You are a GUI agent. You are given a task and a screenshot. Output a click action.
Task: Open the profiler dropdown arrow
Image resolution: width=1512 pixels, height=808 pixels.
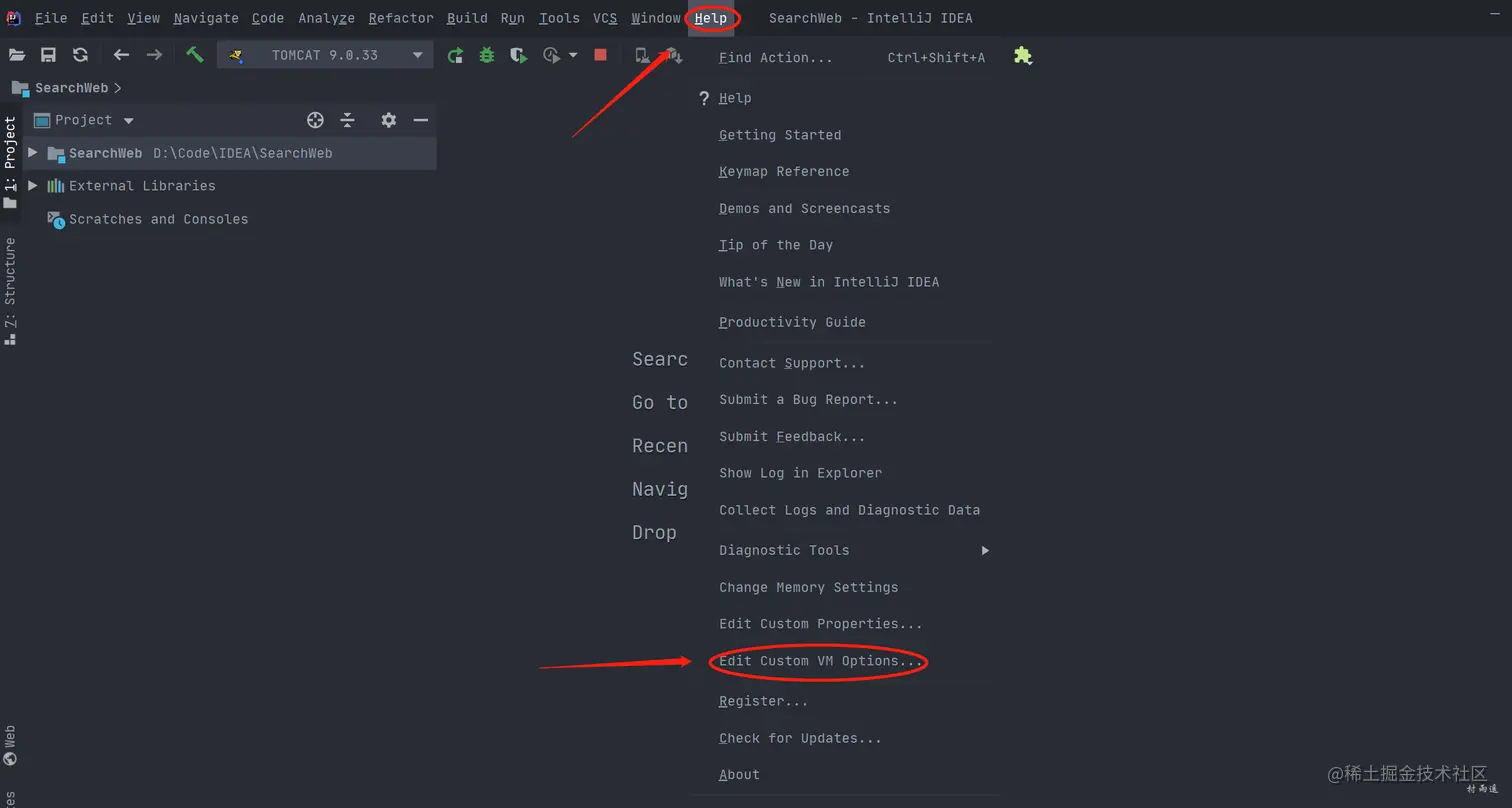click(x=573, y=55)
